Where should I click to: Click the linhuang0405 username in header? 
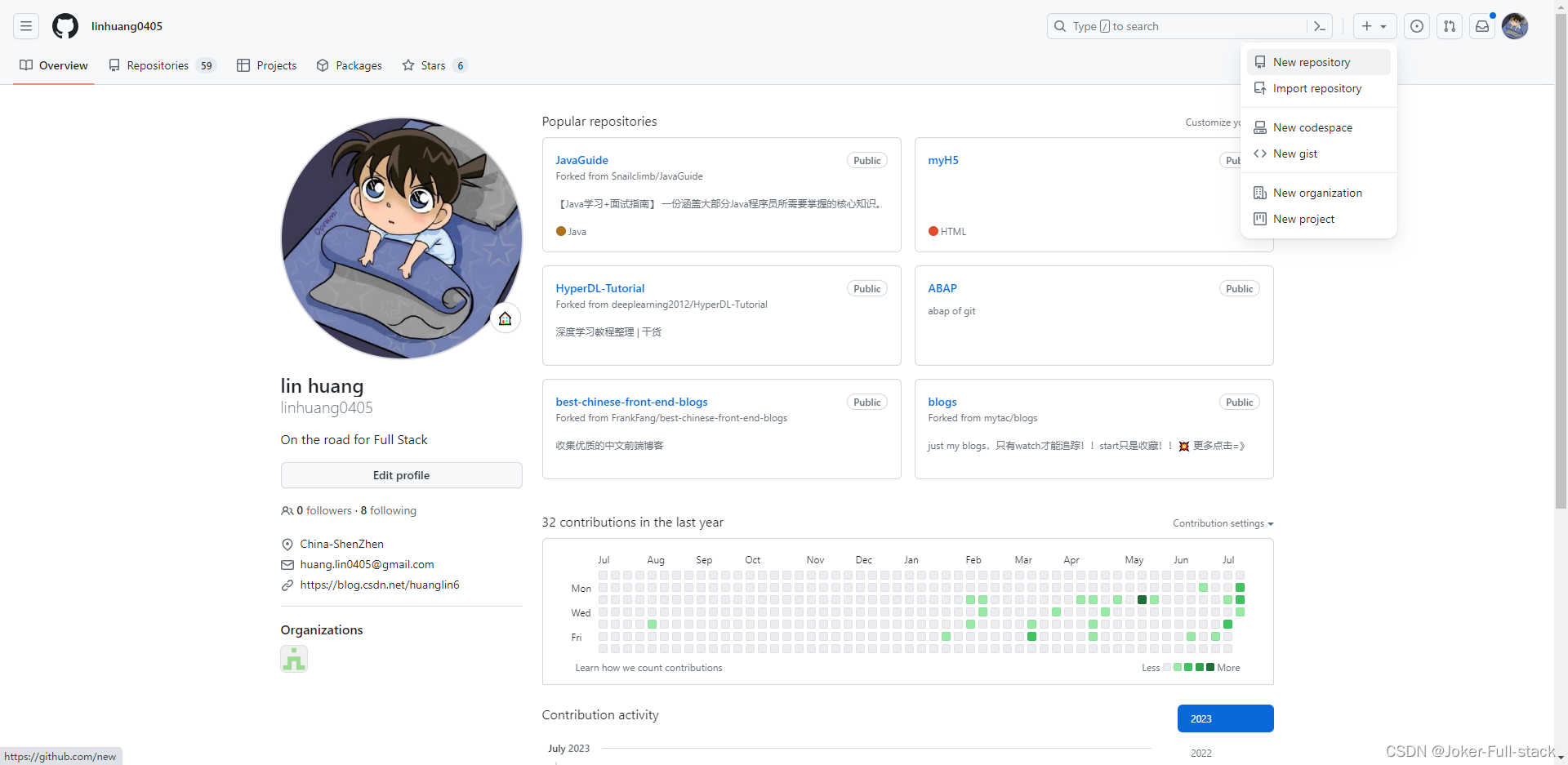pos(127,26)
